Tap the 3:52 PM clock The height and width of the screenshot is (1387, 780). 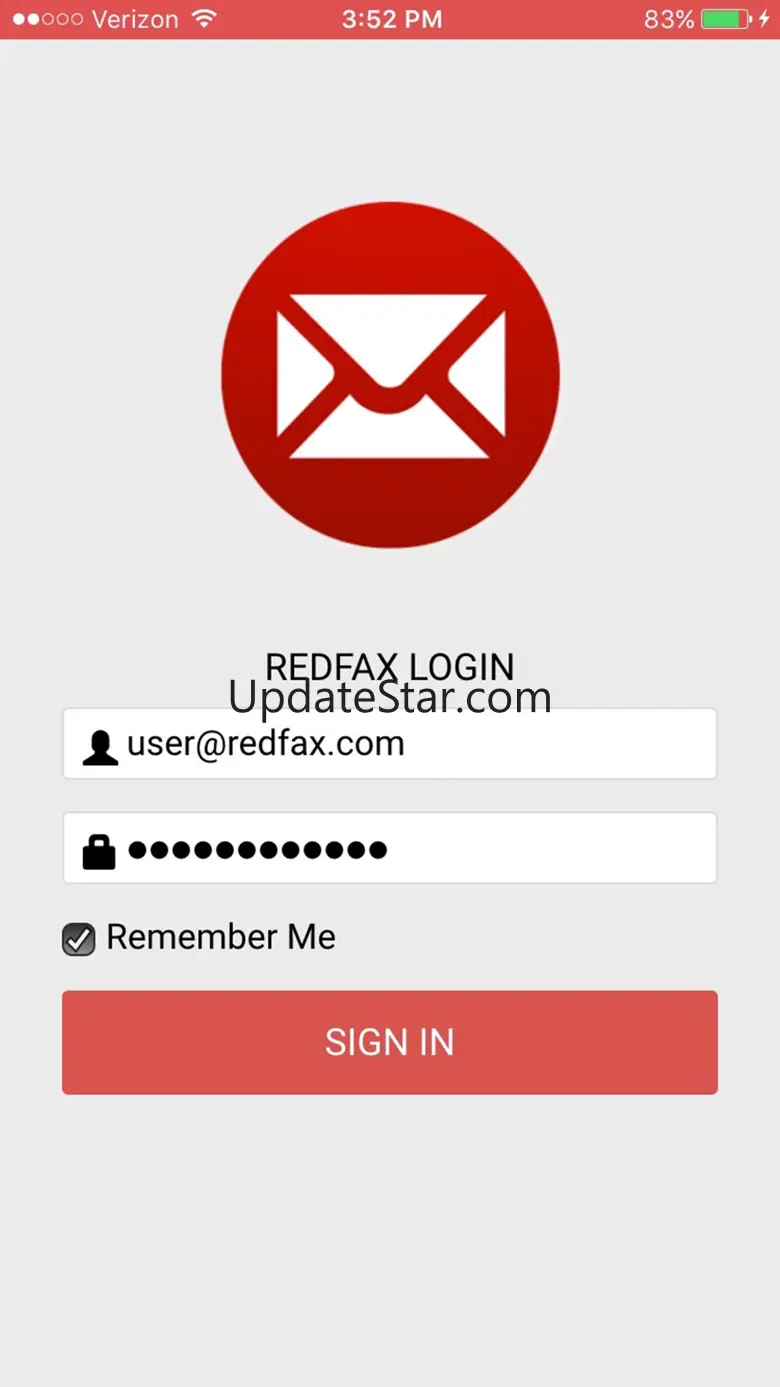coord(392,19)
